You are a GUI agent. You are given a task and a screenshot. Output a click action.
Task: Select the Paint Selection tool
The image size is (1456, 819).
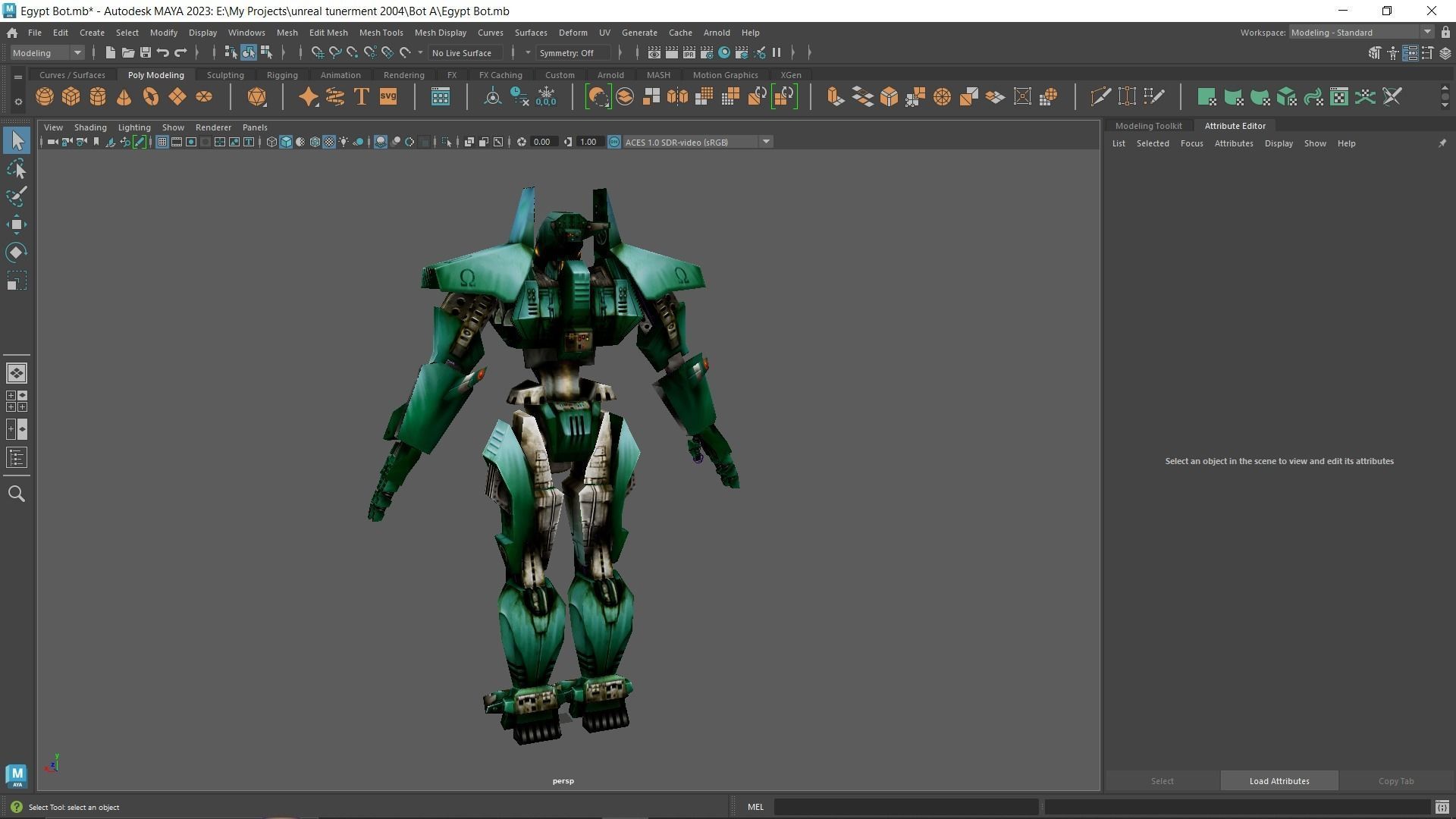(x=17, y=196)
